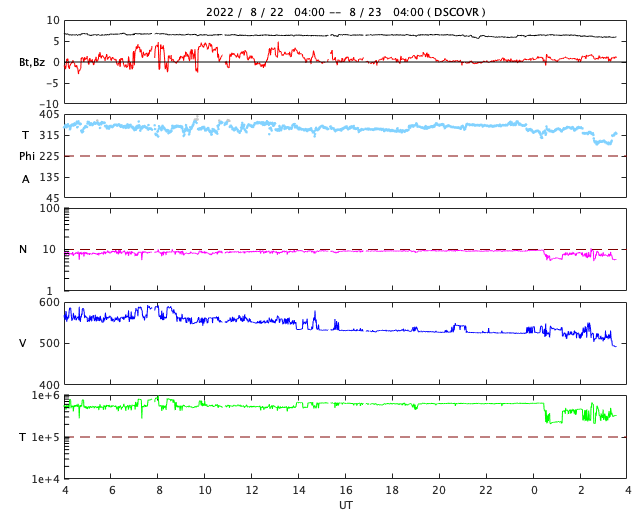
Task: Click the "1e+4" temperature tick label
Action: [46, 479]
